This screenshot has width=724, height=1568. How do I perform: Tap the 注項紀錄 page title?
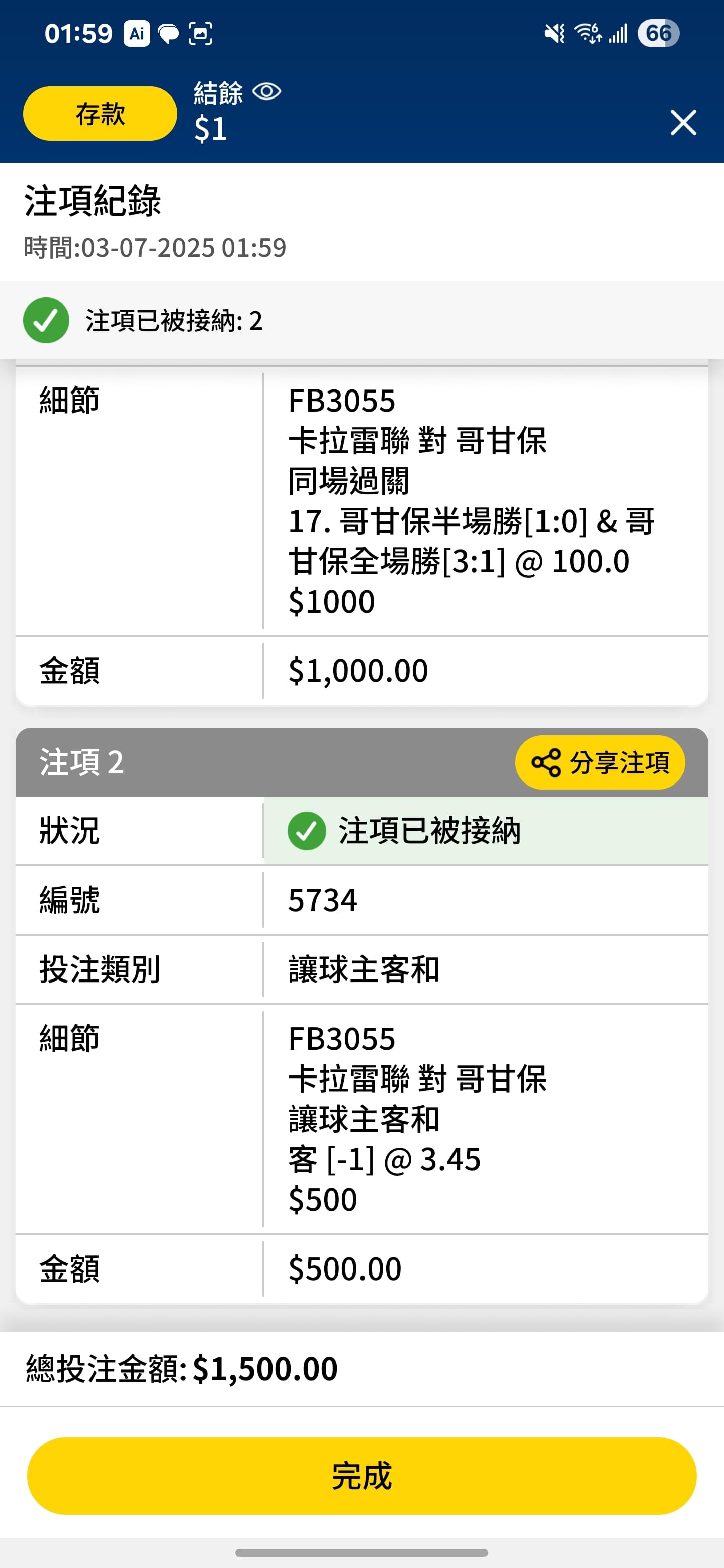point(93,201)
